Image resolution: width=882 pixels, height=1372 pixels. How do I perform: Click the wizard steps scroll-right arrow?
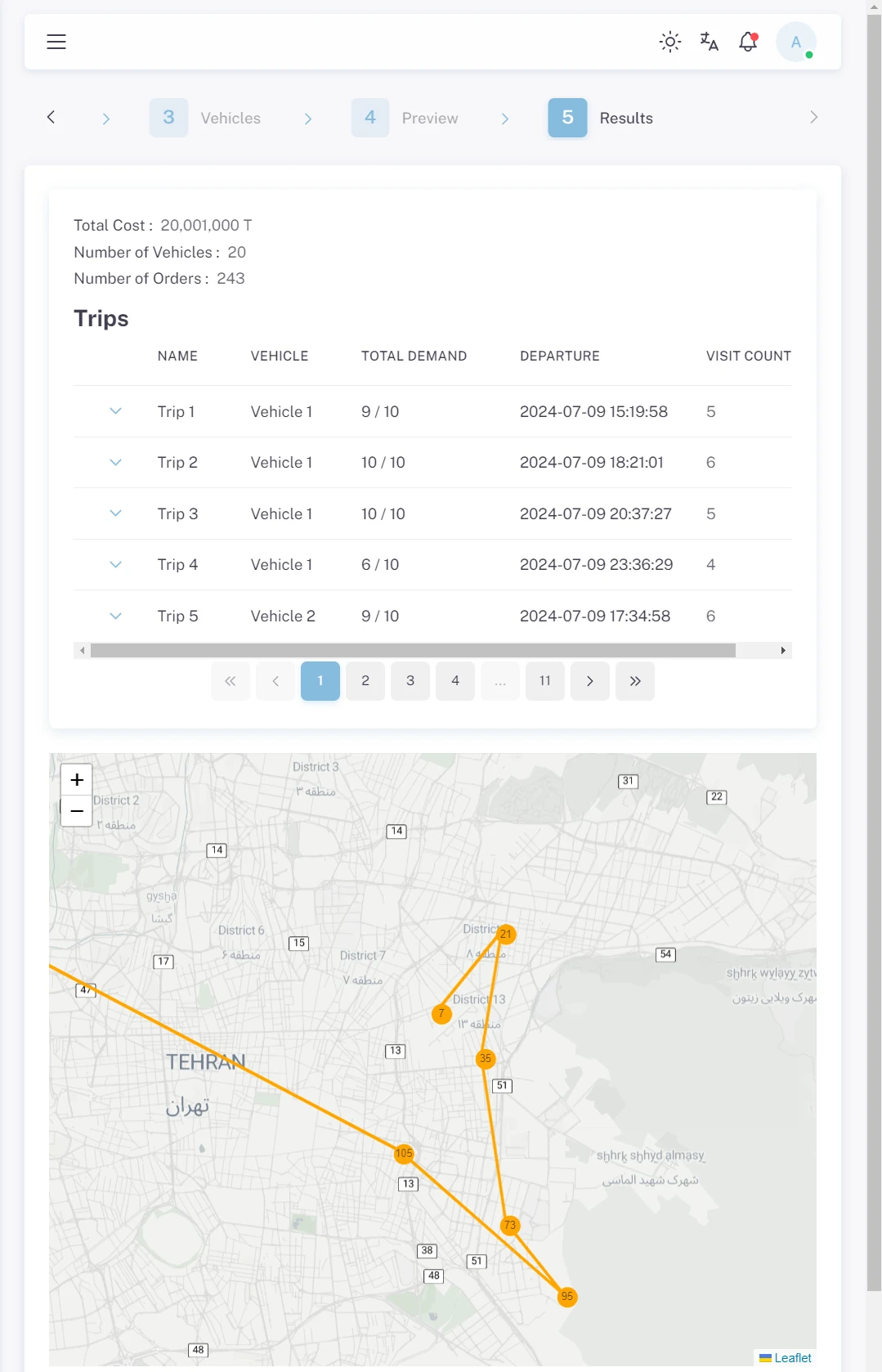point(814,117)
